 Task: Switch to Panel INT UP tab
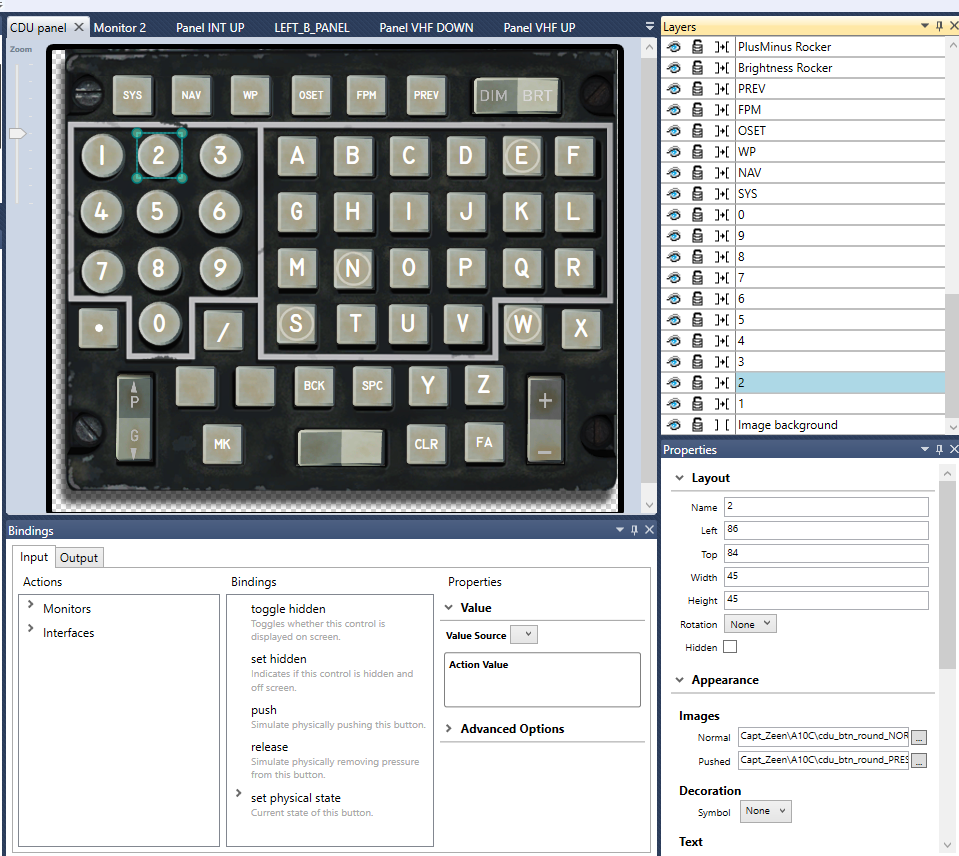tap(210, 28)
